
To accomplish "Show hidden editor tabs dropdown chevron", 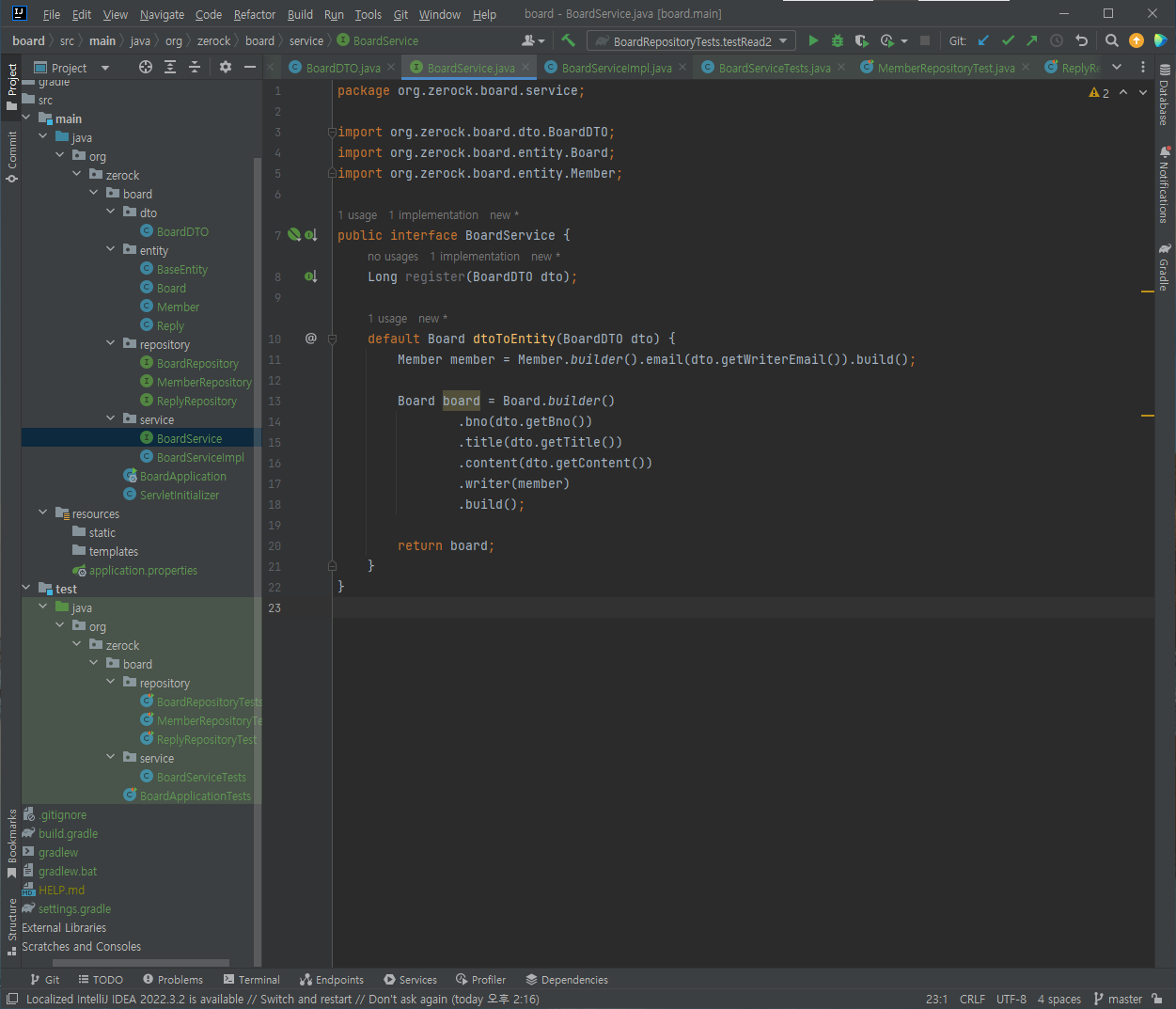I will point(1117,67).
